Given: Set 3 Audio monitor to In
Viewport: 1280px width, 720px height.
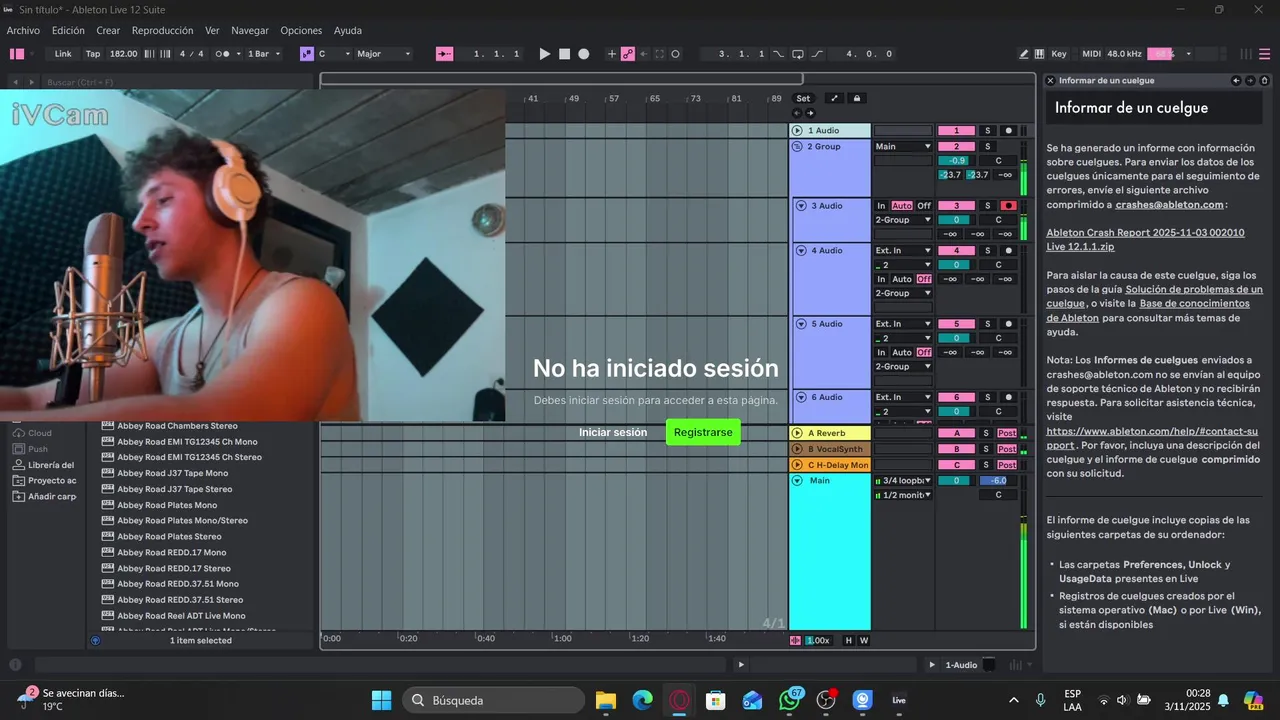Looking at the screenshot, I should tap(881, 206).
